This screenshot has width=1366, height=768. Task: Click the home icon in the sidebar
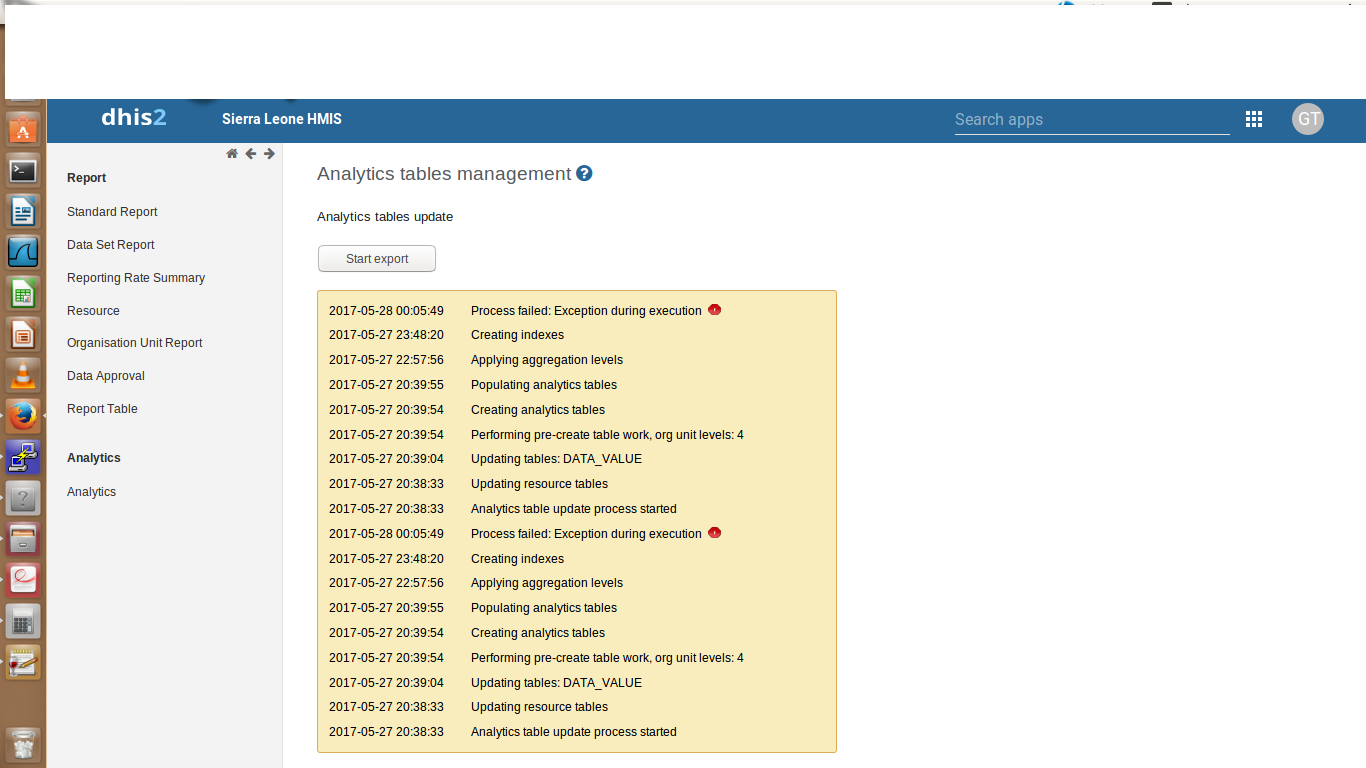point(232,153)
